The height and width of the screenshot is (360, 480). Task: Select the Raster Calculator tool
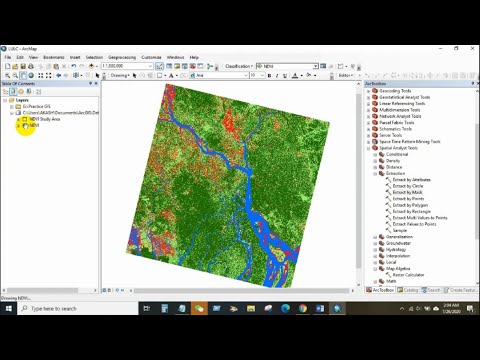point(408,275)
